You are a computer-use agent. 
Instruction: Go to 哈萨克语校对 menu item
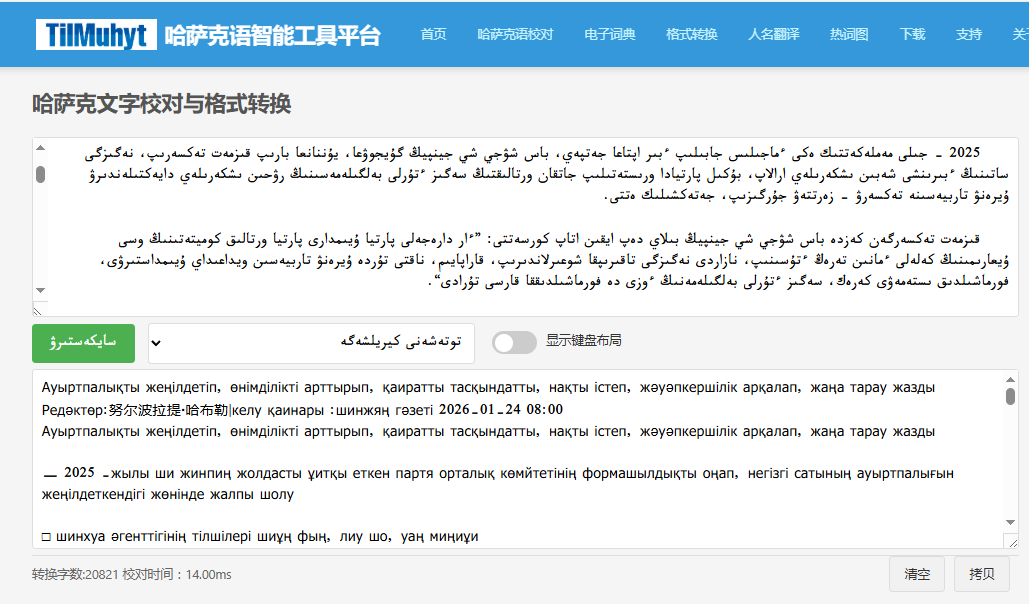coord(515,34)
